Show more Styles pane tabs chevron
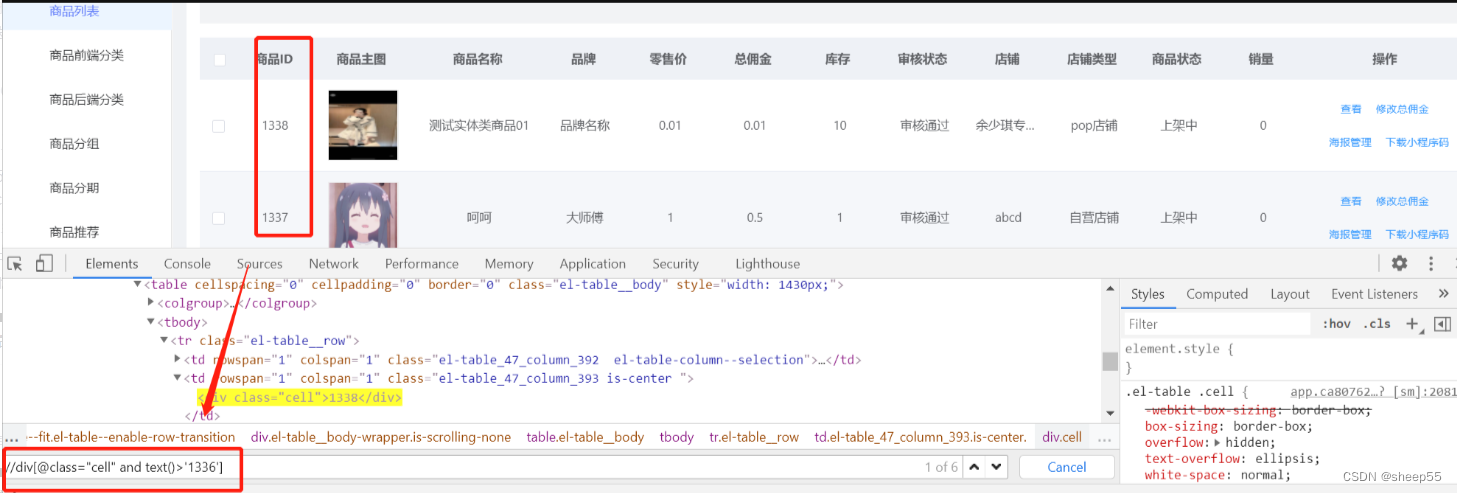The width and height of the screenshot is (1457, 493). click(1443, 294)
